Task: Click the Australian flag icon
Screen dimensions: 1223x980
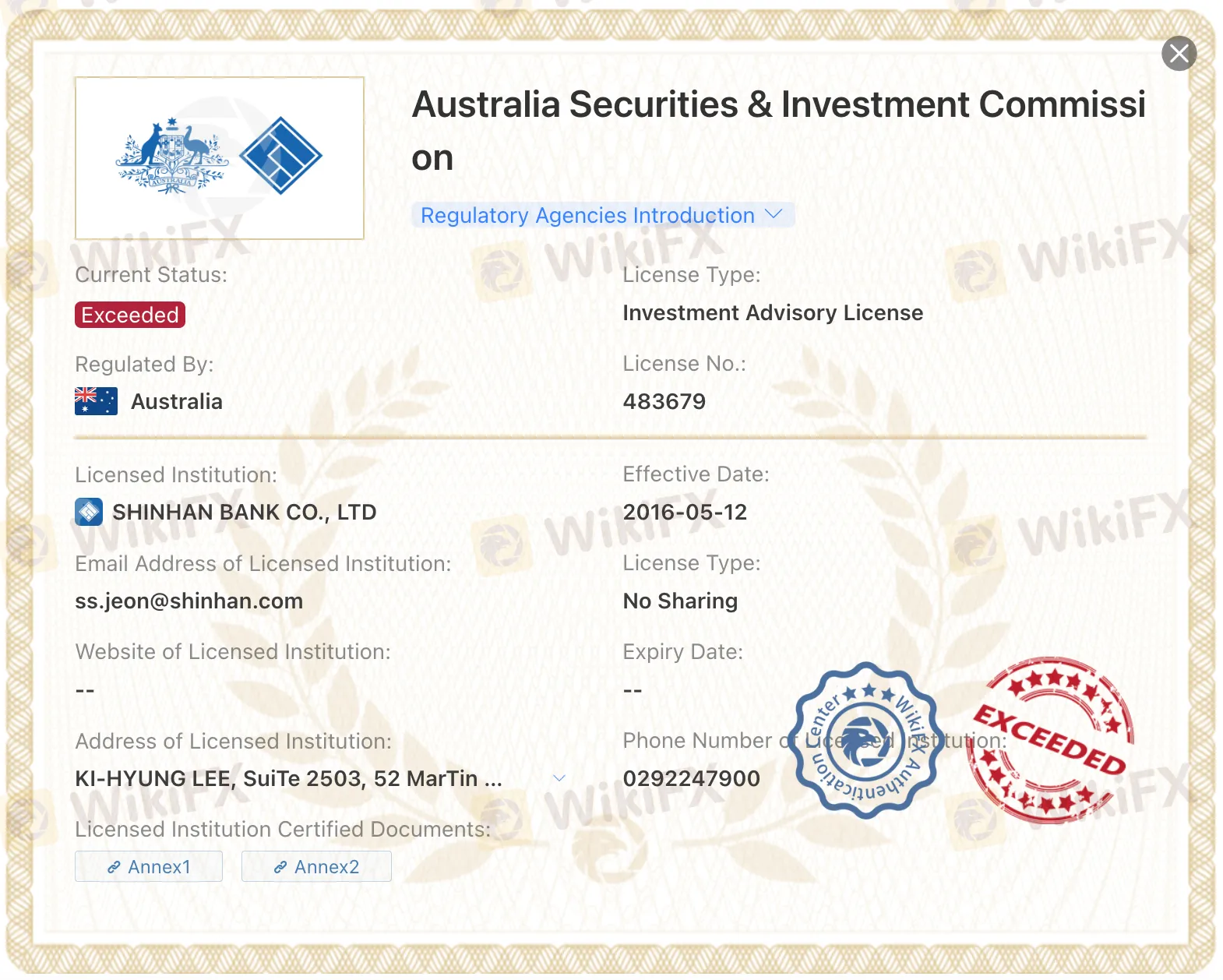Action: coord(96,401)
